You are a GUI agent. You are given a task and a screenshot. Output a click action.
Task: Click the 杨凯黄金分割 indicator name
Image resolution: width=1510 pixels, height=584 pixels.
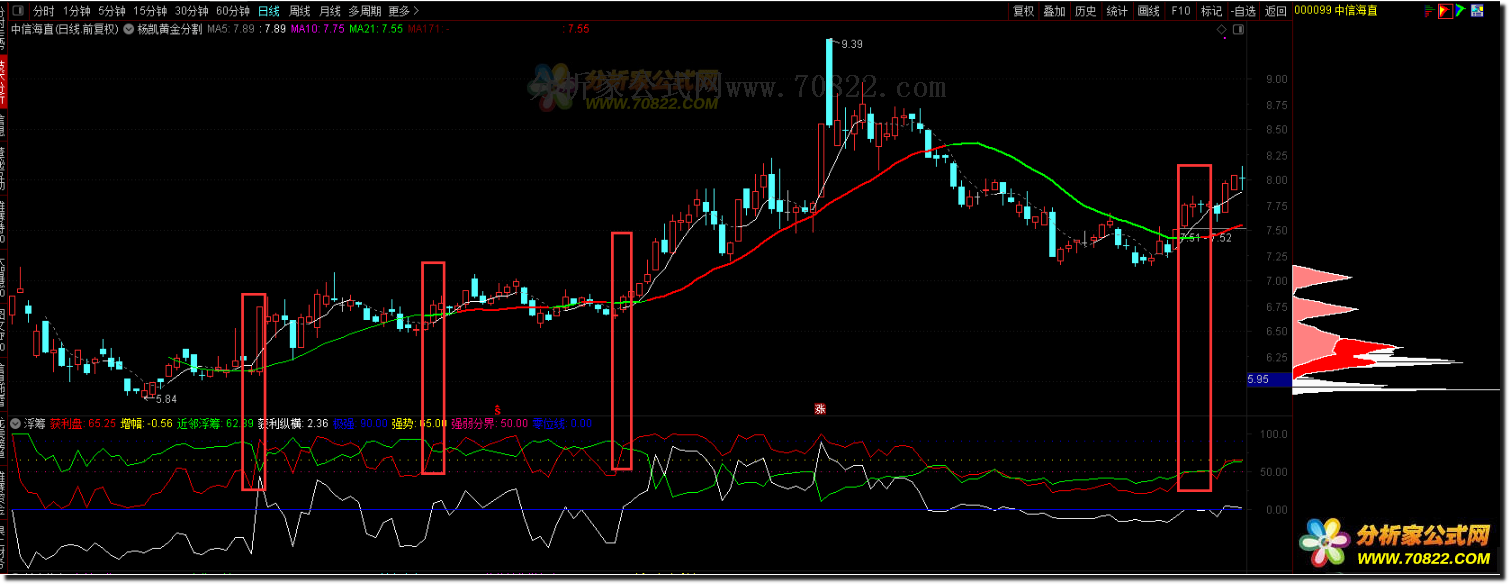tap(169, 30)
